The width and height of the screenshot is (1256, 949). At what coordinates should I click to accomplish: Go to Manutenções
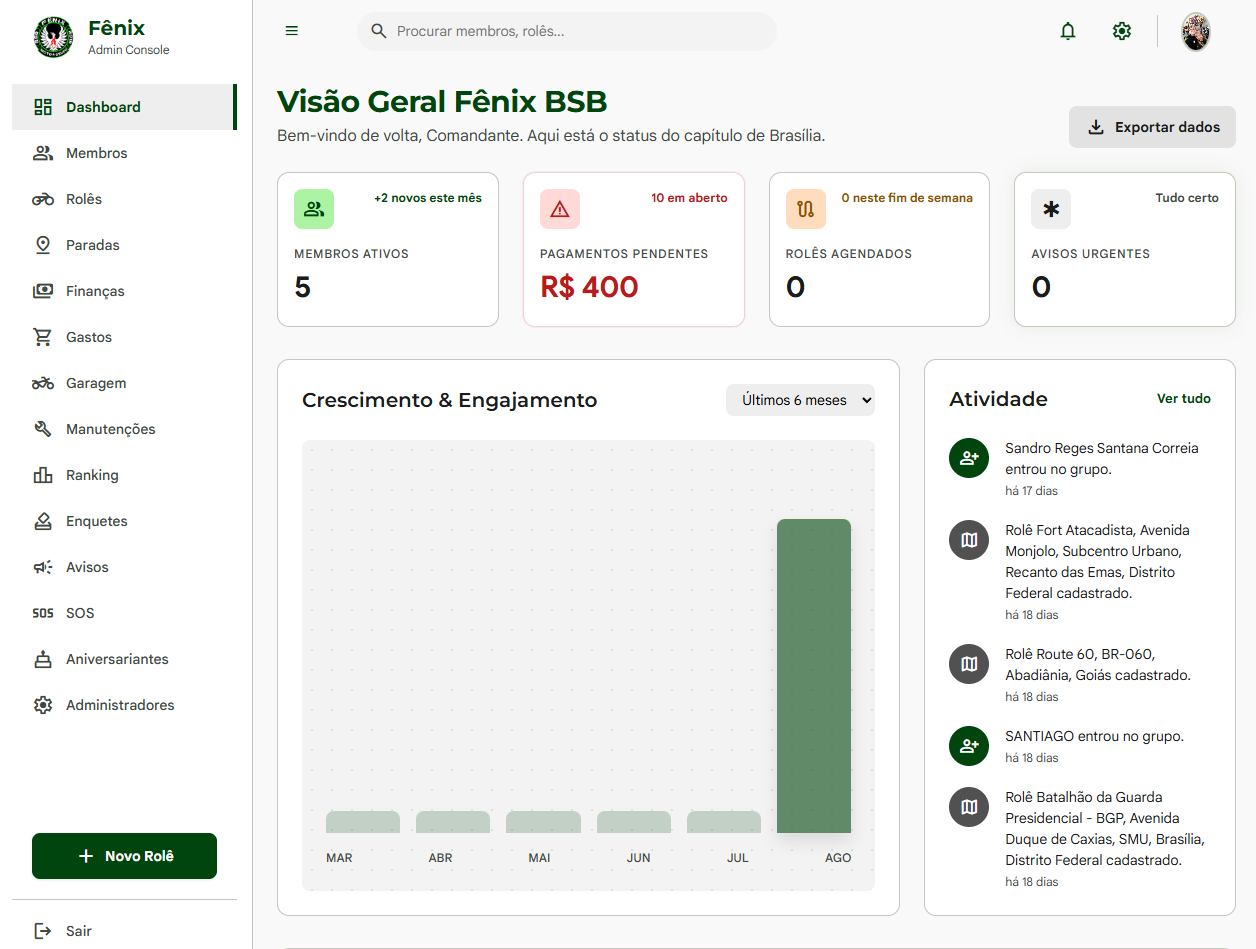coord(124,429)
